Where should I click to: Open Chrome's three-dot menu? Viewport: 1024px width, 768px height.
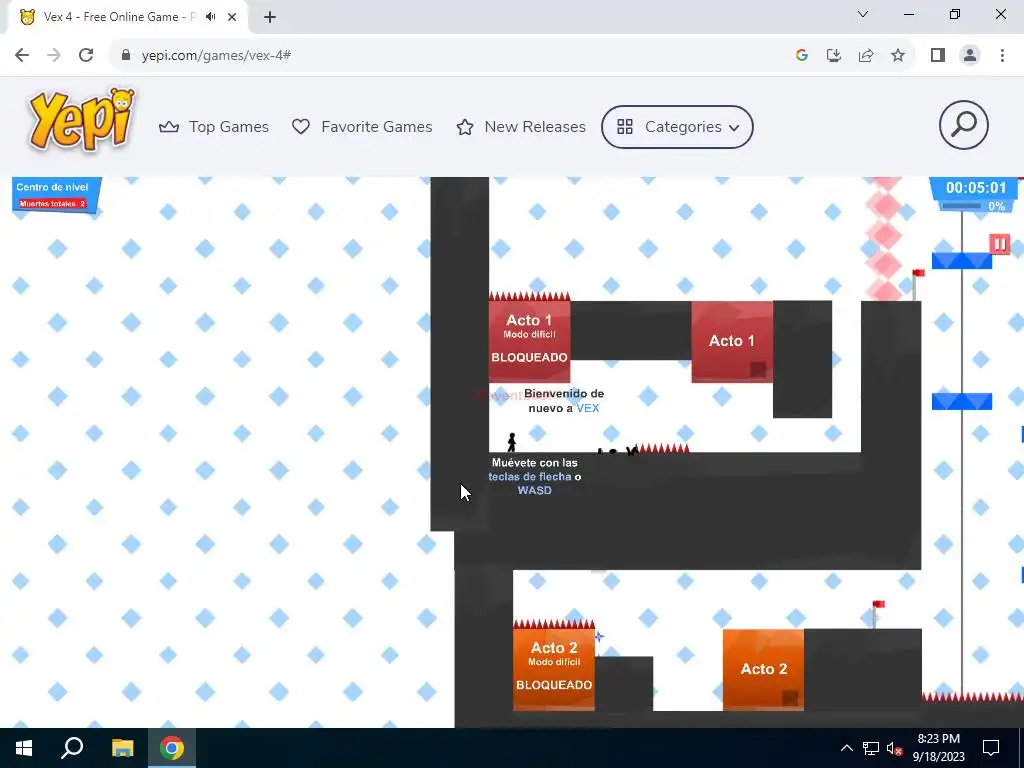[x=1002, y=56]
